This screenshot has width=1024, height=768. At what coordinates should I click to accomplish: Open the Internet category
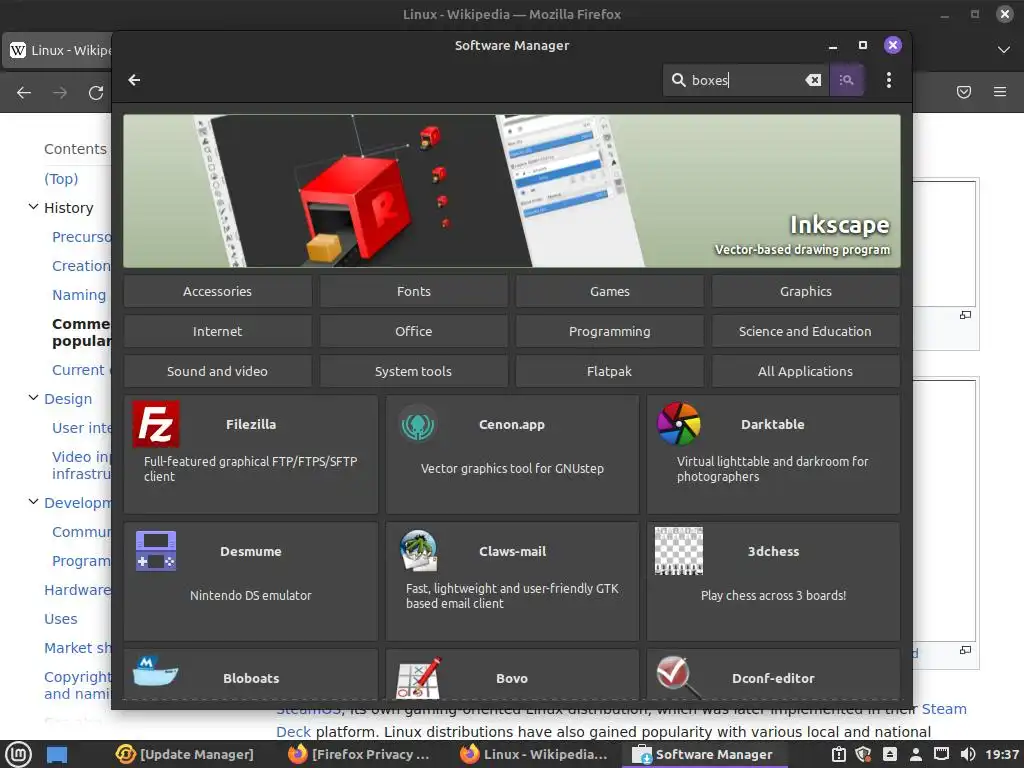pos(217,331)
